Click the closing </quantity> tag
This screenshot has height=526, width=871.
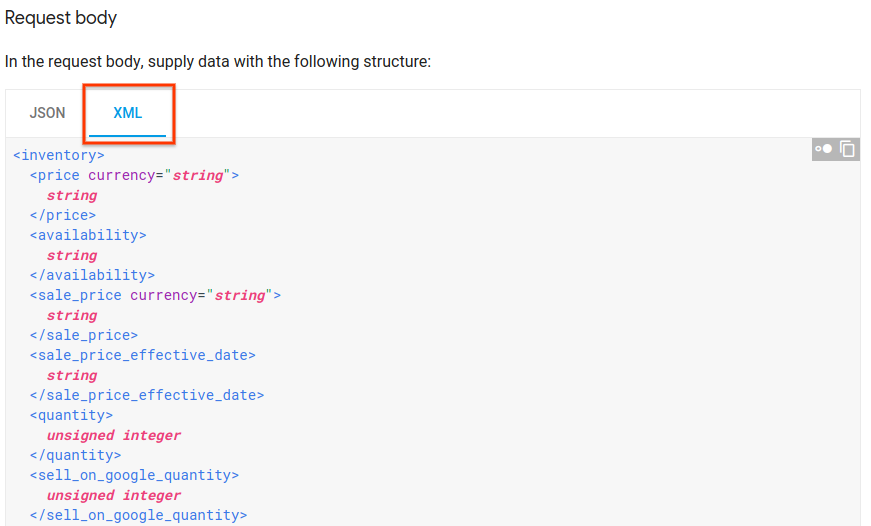(x=76, y=455)
